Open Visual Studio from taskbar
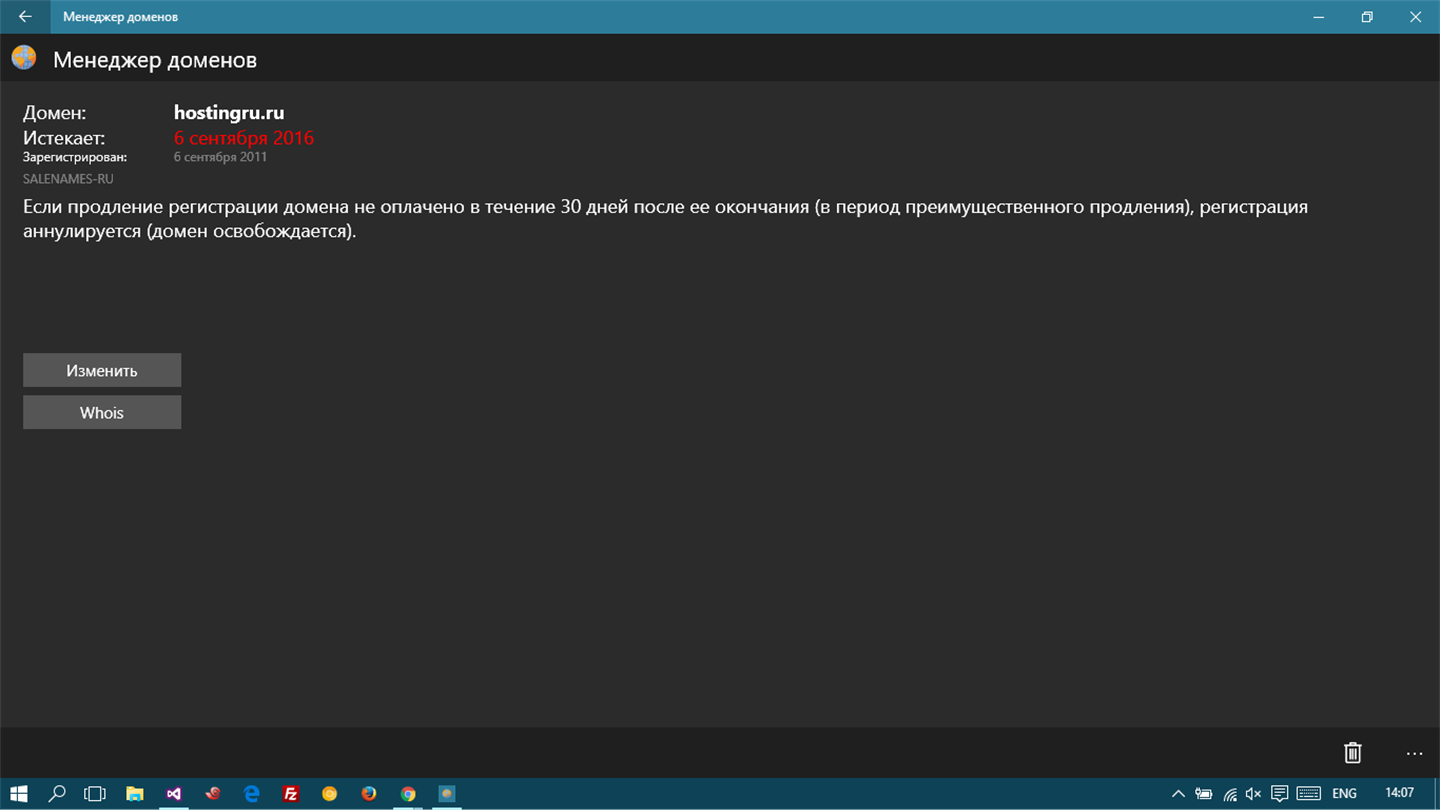This screenshot has height=810, width=1440. point(173,794)
